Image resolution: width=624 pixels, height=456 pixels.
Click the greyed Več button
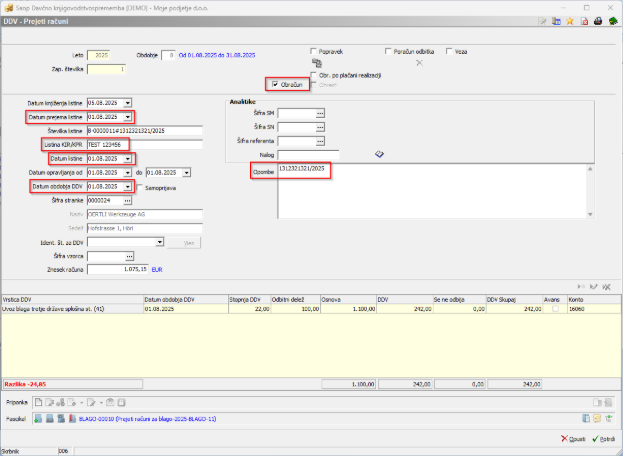pyautogui.click(x=184, y=242)
